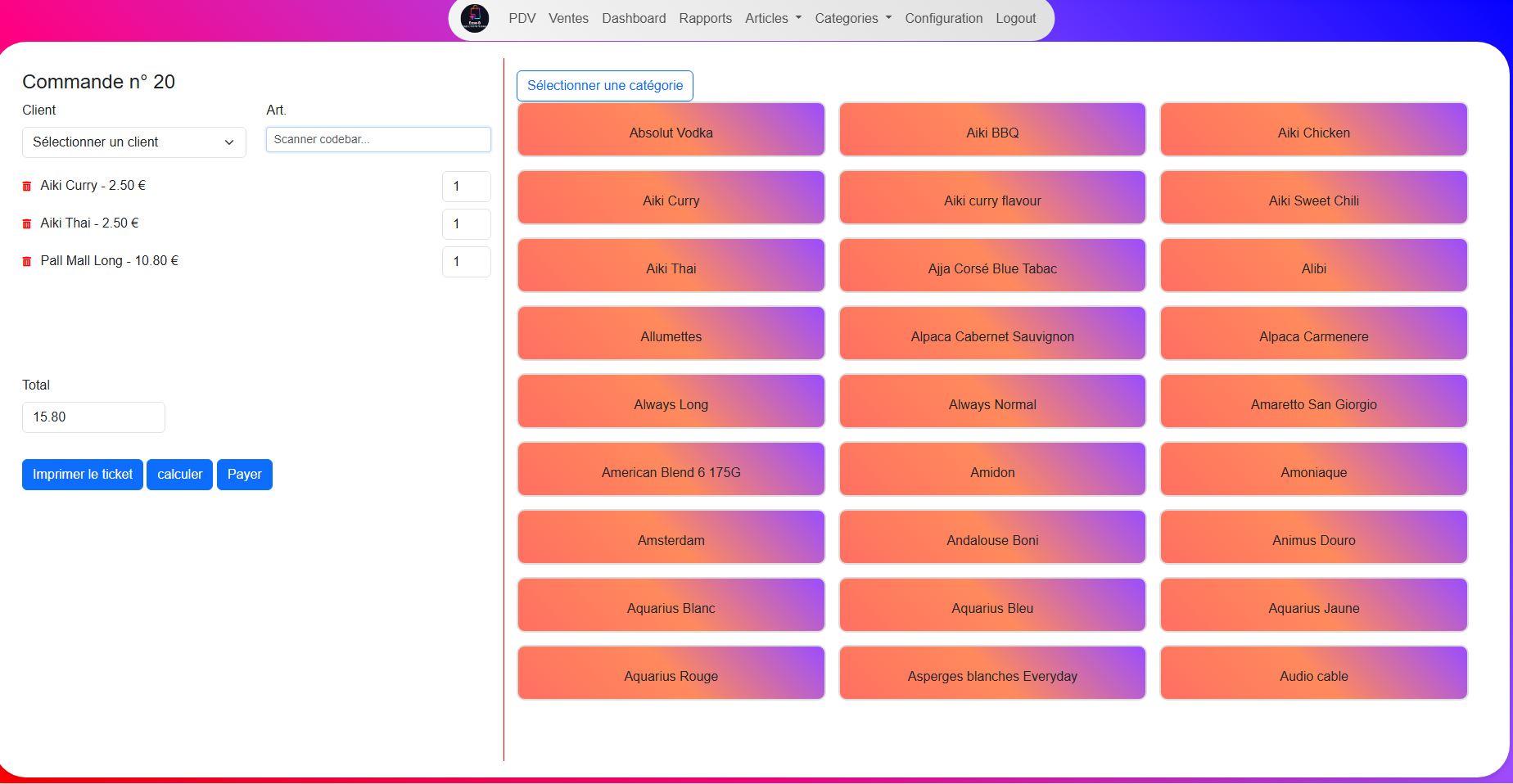Image resolution: width=1513 pixels, height=784 pixels.
Task: Add Always Normal to order
Action: pyautogui.click(x=992, y=401)
